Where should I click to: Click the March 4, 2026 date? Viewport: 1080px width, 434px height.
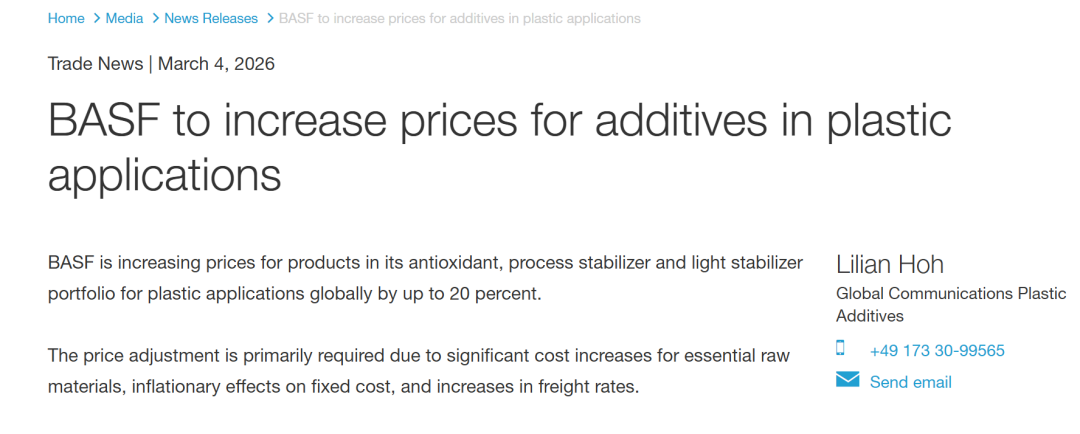216,64
